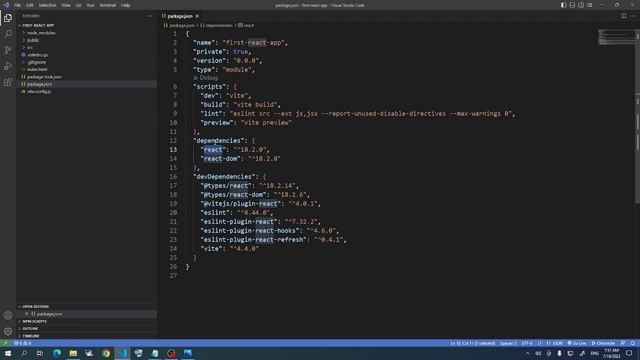Open Windows taskbar search

tap(24, 353)
